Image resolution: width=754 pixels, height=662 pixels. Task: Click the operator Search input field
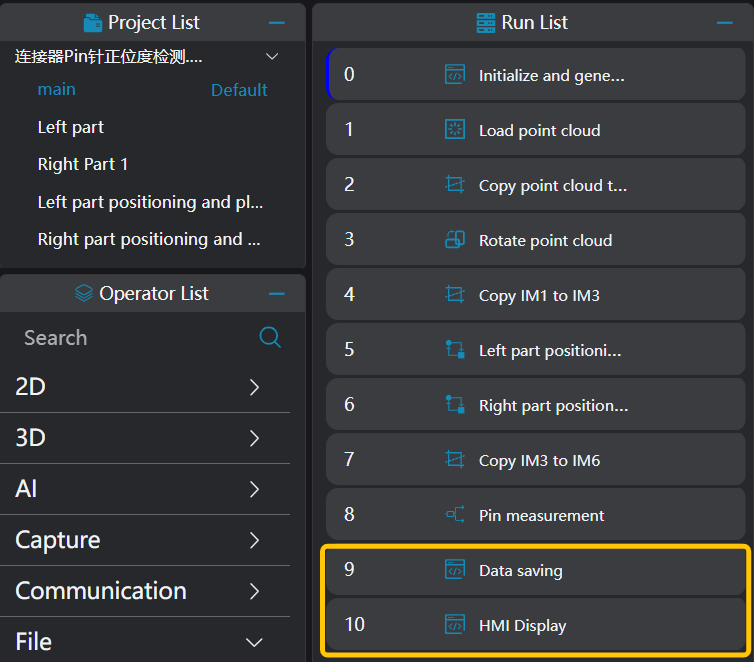point(130,338)
